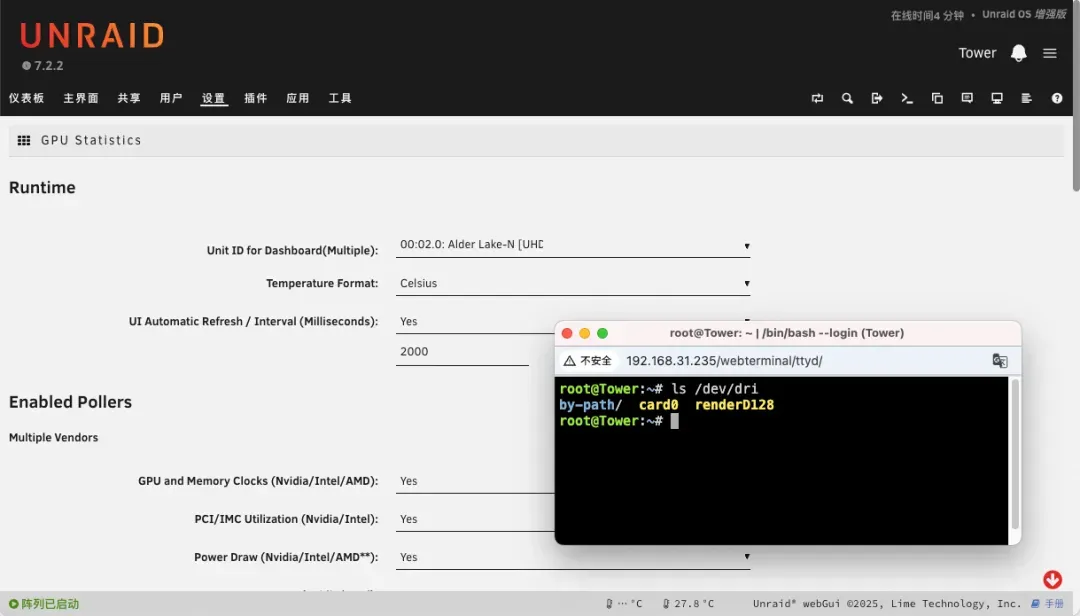
Task: Click the 不安全 security warning badge
Action: point(587,361)
